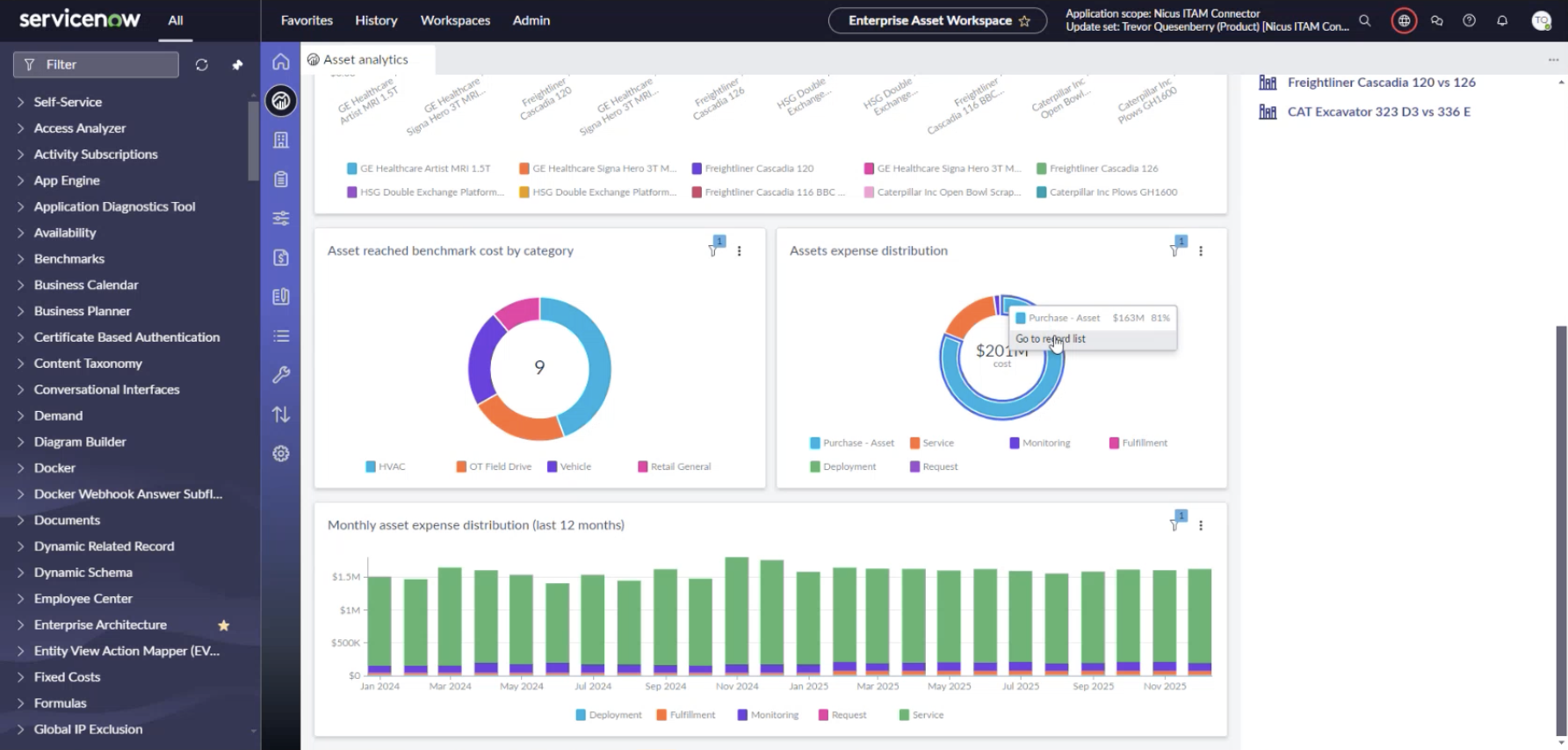
Task: Click the purple Monitoring swatch in expense distribution legend
Action: click(x=1015, y=443)
